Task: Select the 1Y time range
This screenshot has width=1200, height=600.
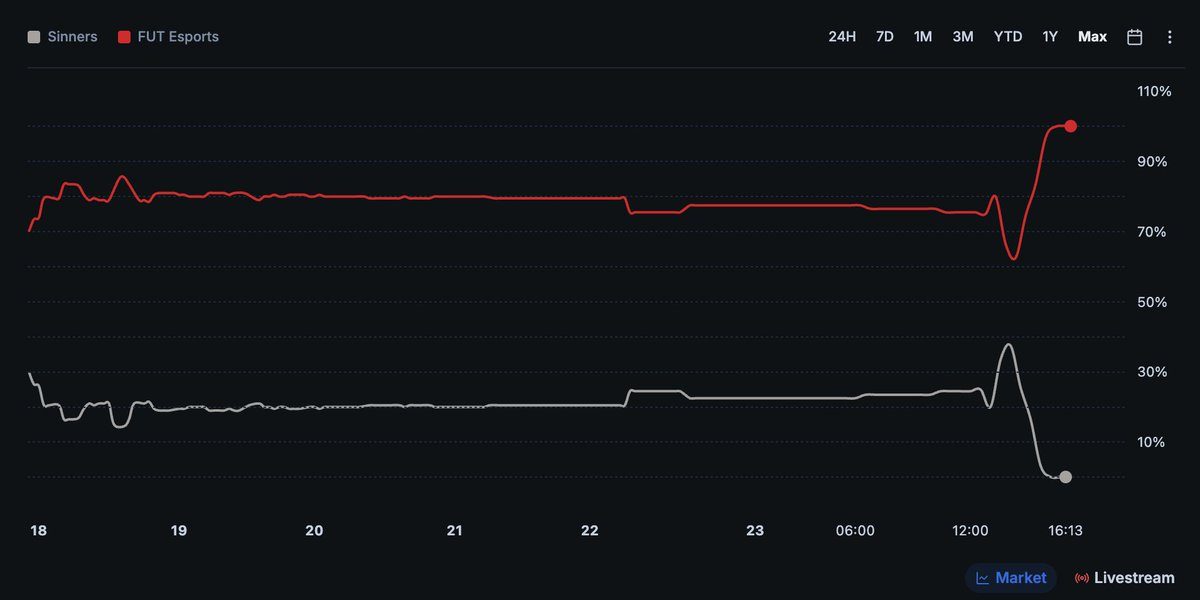Action: [x=1050, y=37]
